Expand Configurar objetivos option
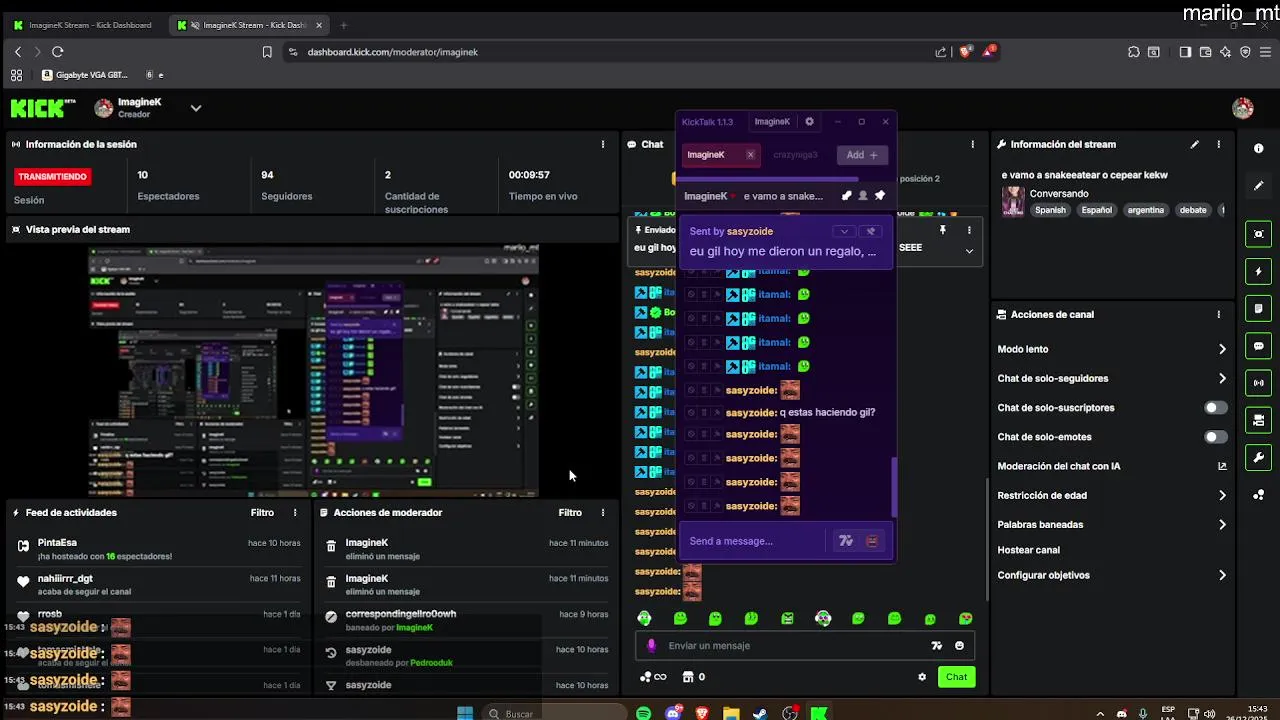 click(1221, 575)
